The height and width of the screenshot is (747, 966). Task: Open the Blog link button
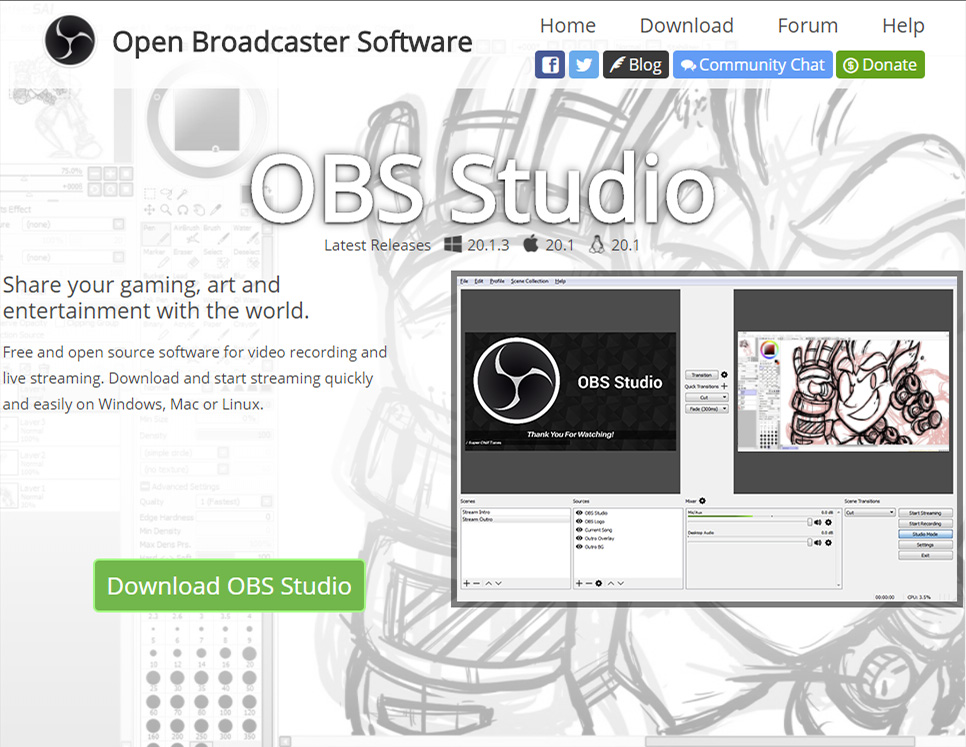point(635,65)
